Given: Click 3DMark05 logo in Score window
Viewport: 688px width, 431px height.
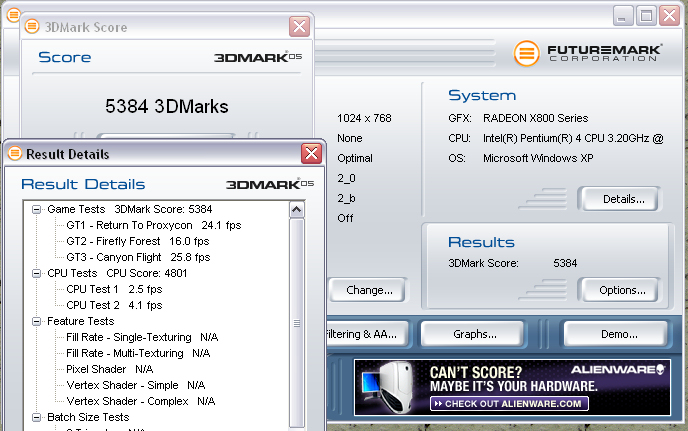Looking at the screenshot, I should pos(258,57).
